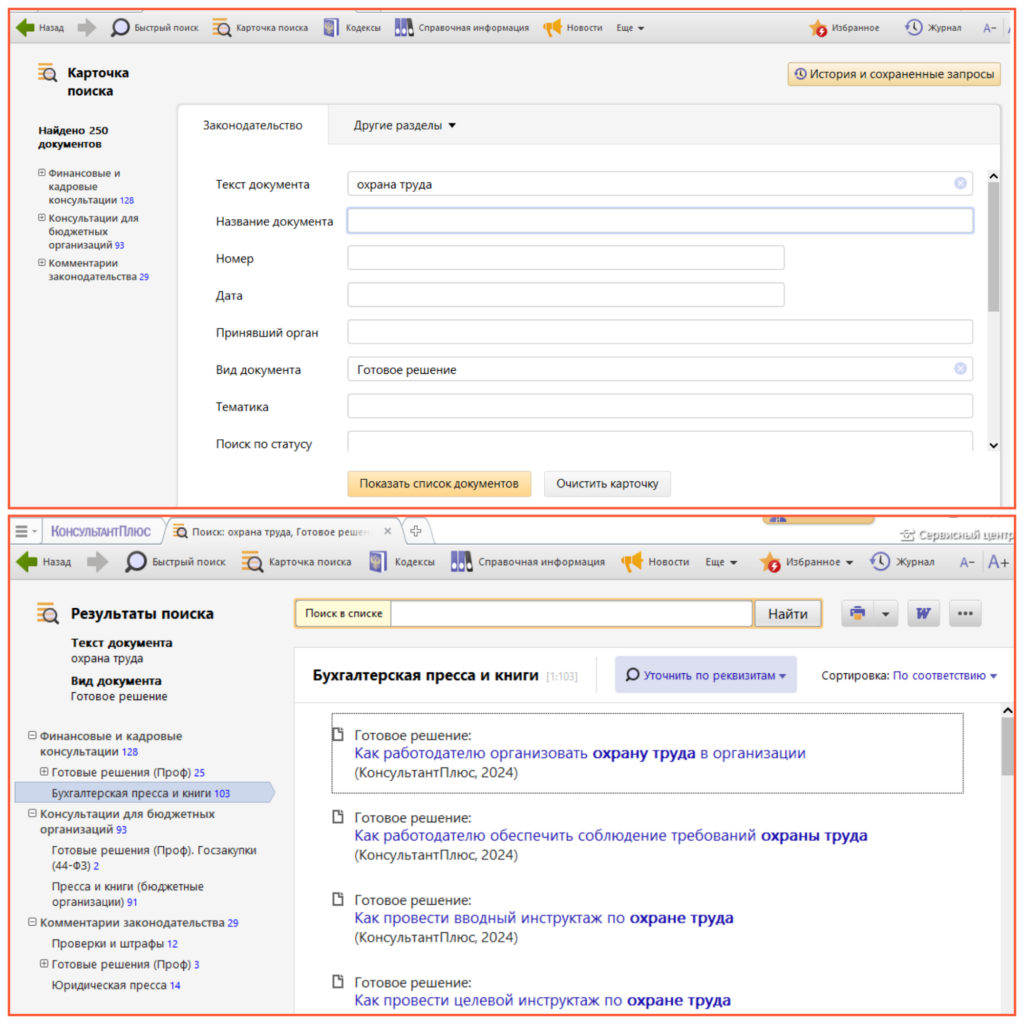Click the hamburger main menu icon

tap(21, 532)
